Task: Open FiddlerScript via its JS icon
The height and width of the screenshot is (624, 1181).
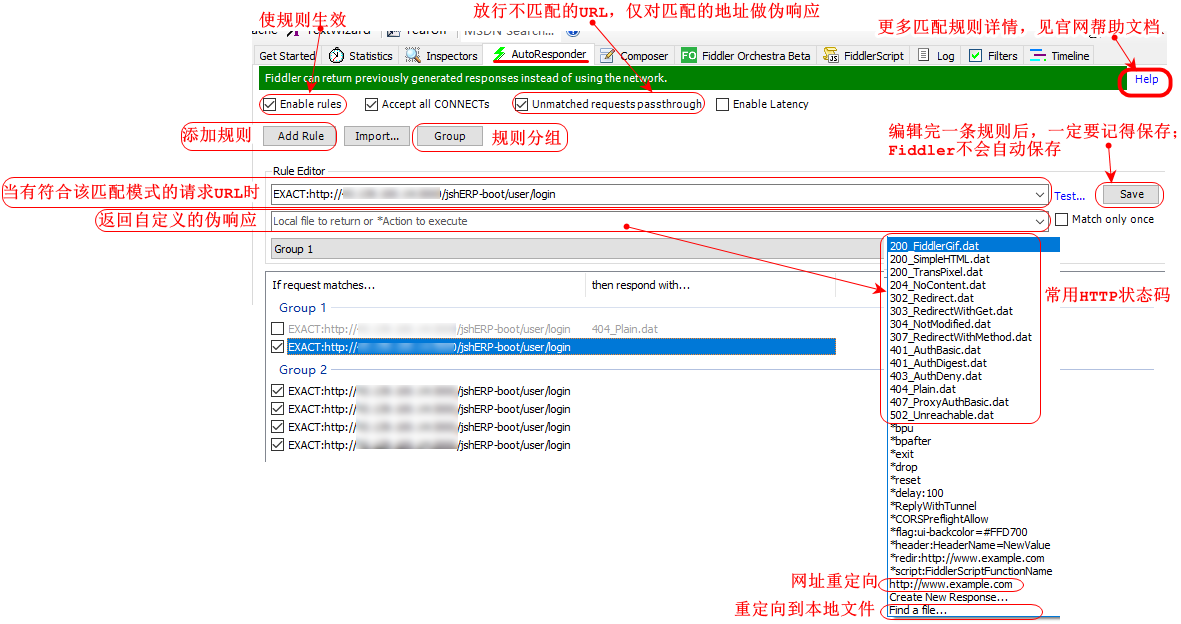Action: point(829,56)
